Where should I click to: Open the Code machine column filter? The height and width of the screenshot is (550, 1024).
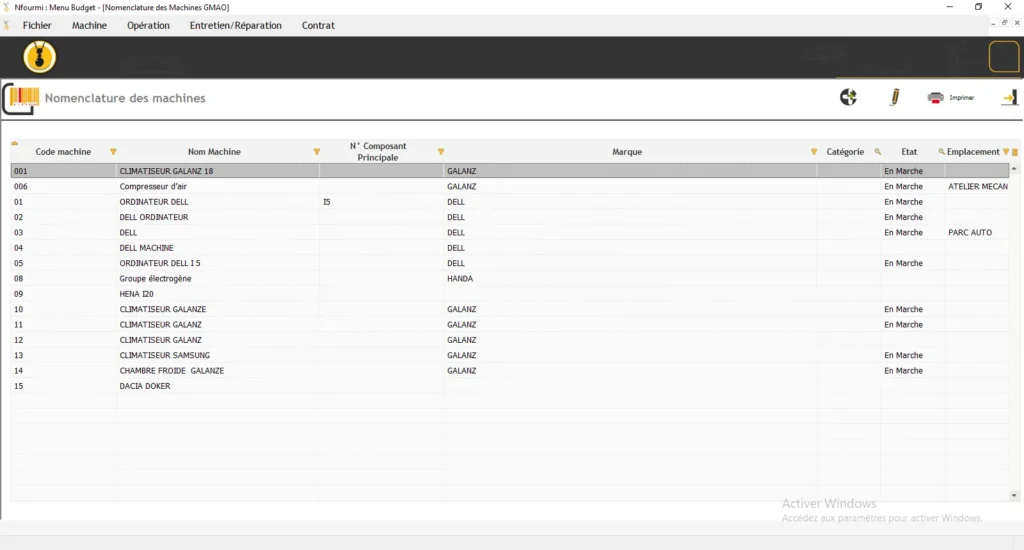click(113, 152)
